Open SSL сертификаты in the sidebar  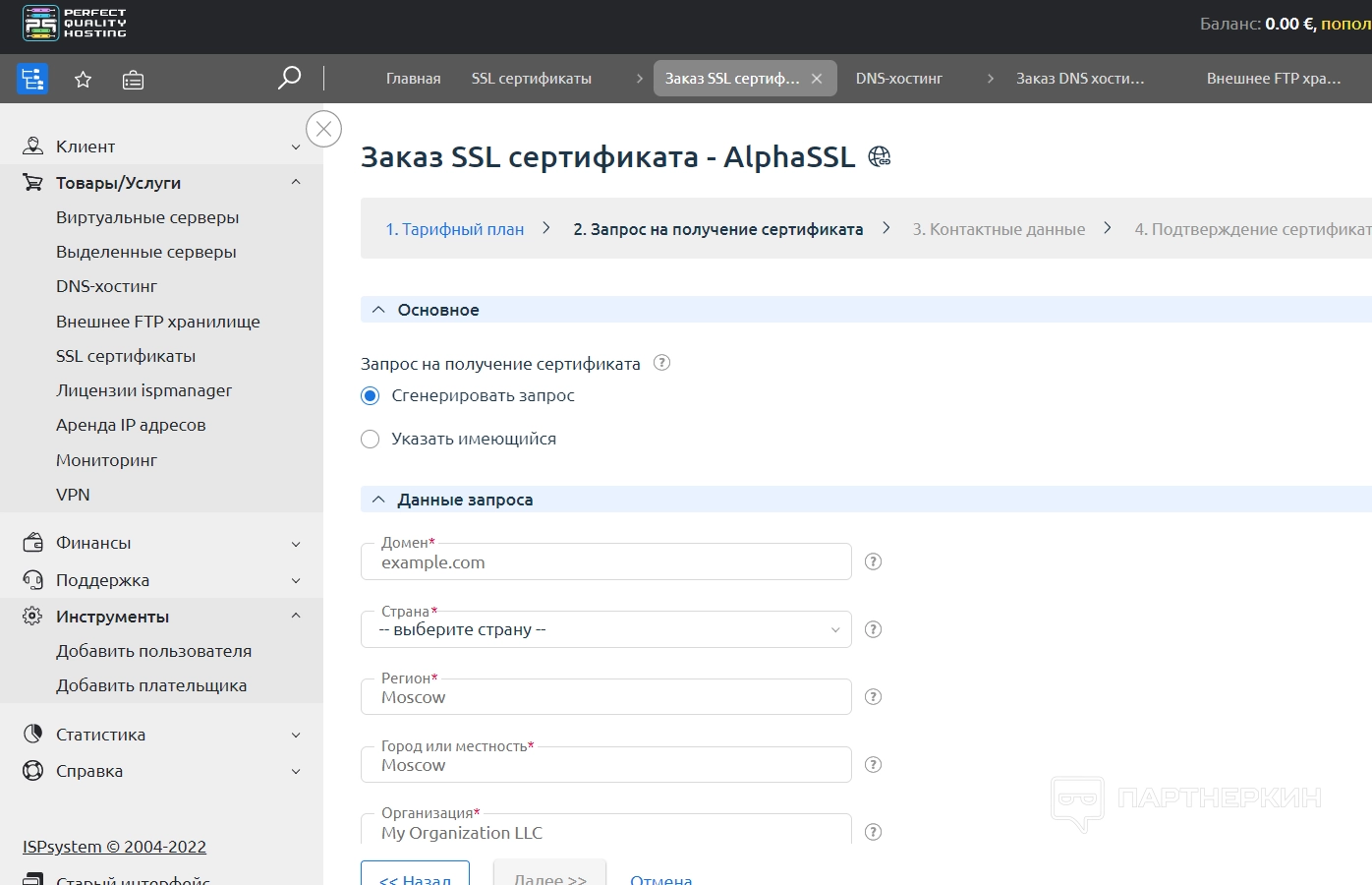point(126,356)
